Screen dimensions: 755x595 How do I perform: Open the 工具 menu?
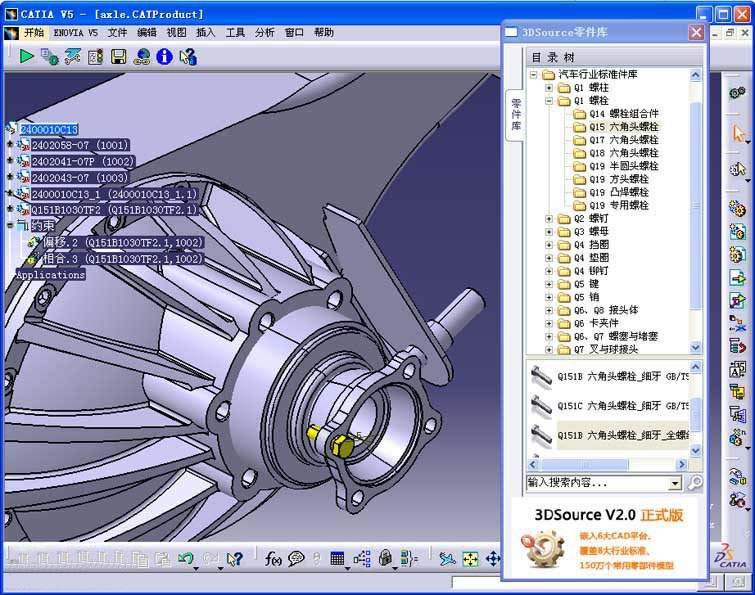coord(235,33)
